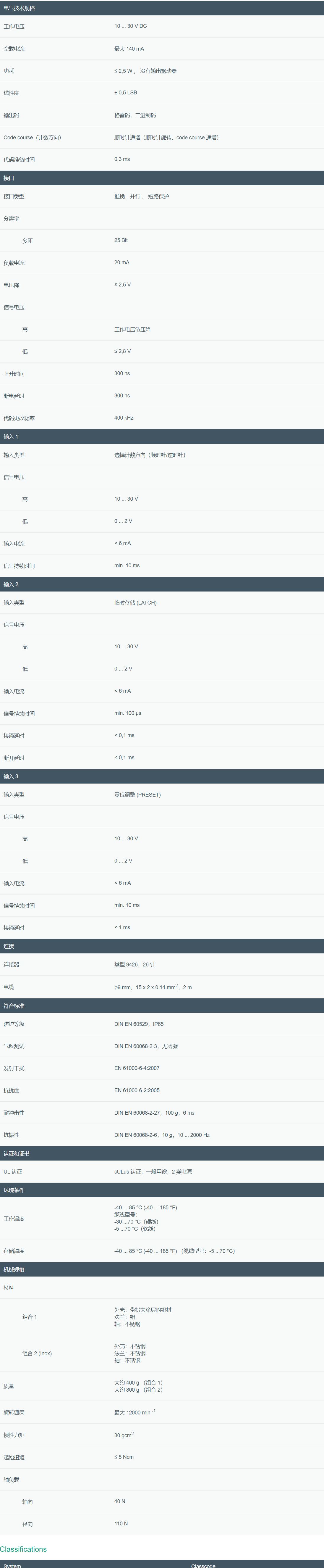Click the min. 100 µs signal duration
Viewport: 324px width, 1568px height.
pos(128,713)
